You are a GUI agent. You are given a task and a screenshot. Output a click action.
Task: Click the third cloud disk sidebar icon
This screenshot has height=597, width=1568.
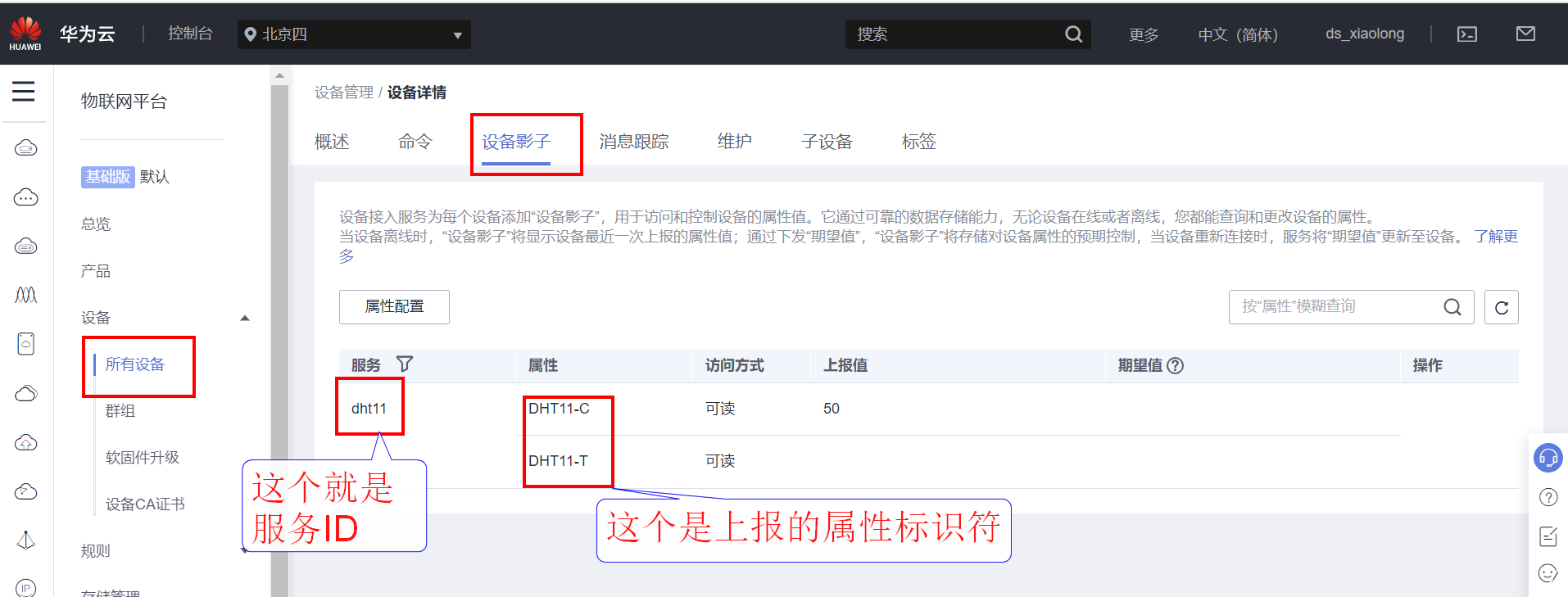(26, 246)
